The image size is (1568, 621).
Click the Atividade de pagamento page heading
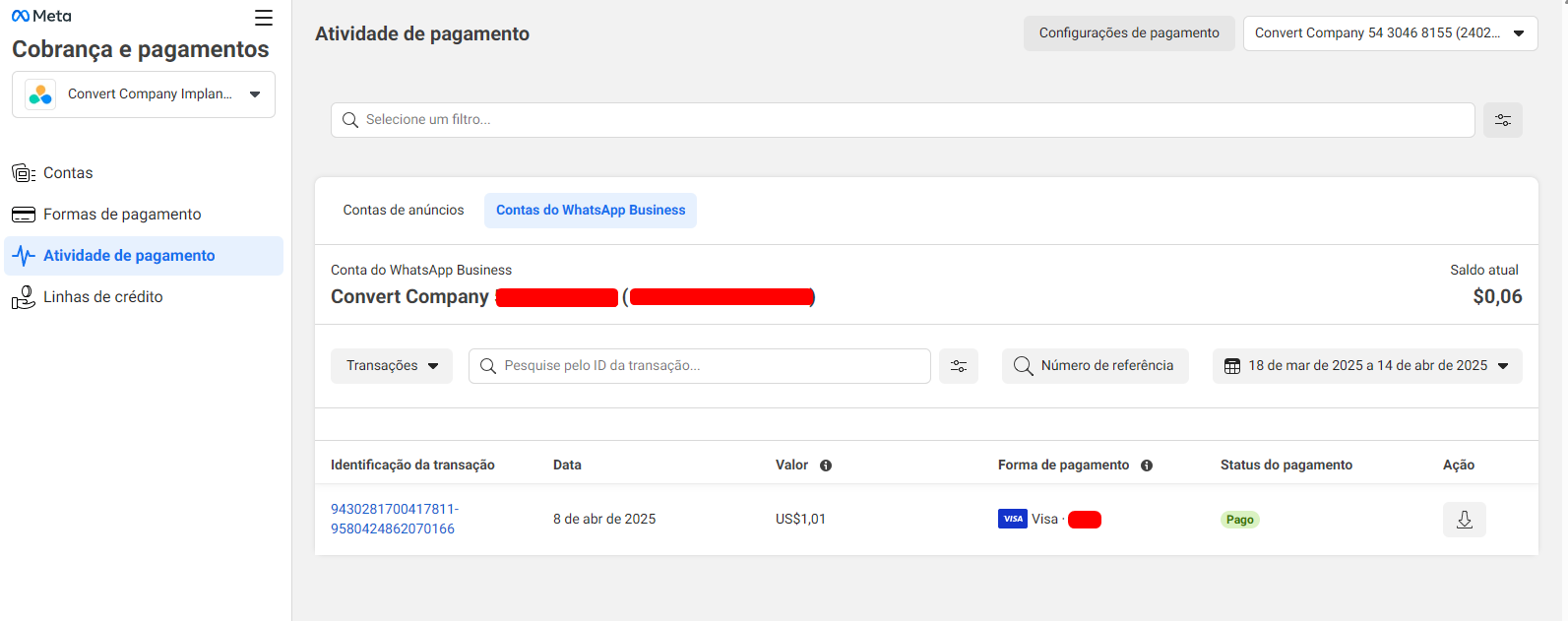tap(422, 34)
